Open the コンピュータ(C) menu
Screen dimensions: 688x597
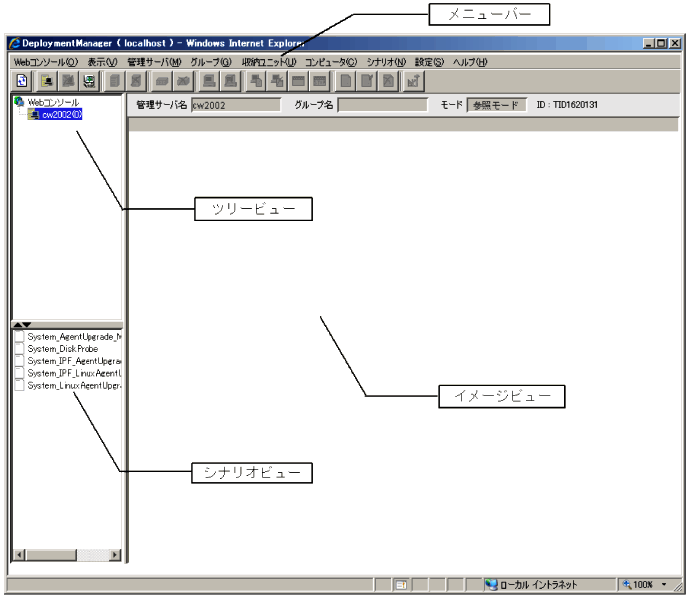coord(331,62)
